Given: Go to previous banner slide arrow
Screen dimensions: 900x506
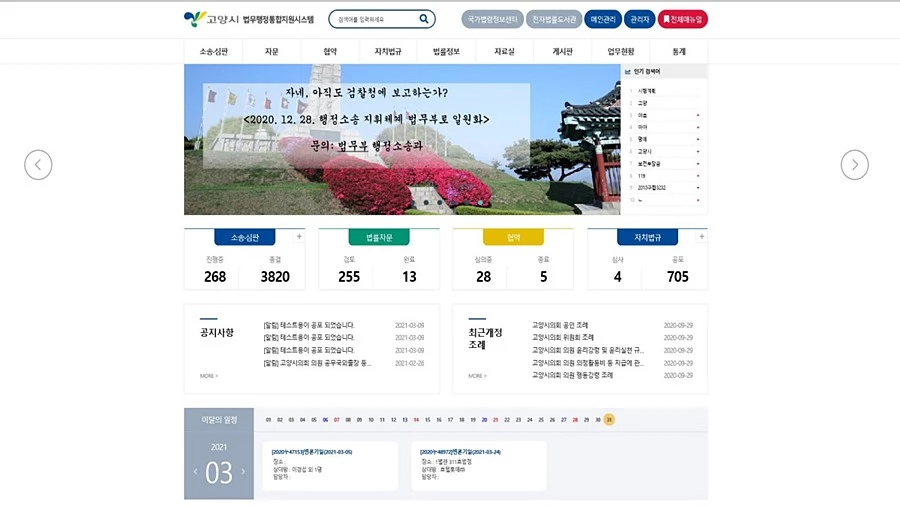Looking at the screenshot, I should point(38,165).
